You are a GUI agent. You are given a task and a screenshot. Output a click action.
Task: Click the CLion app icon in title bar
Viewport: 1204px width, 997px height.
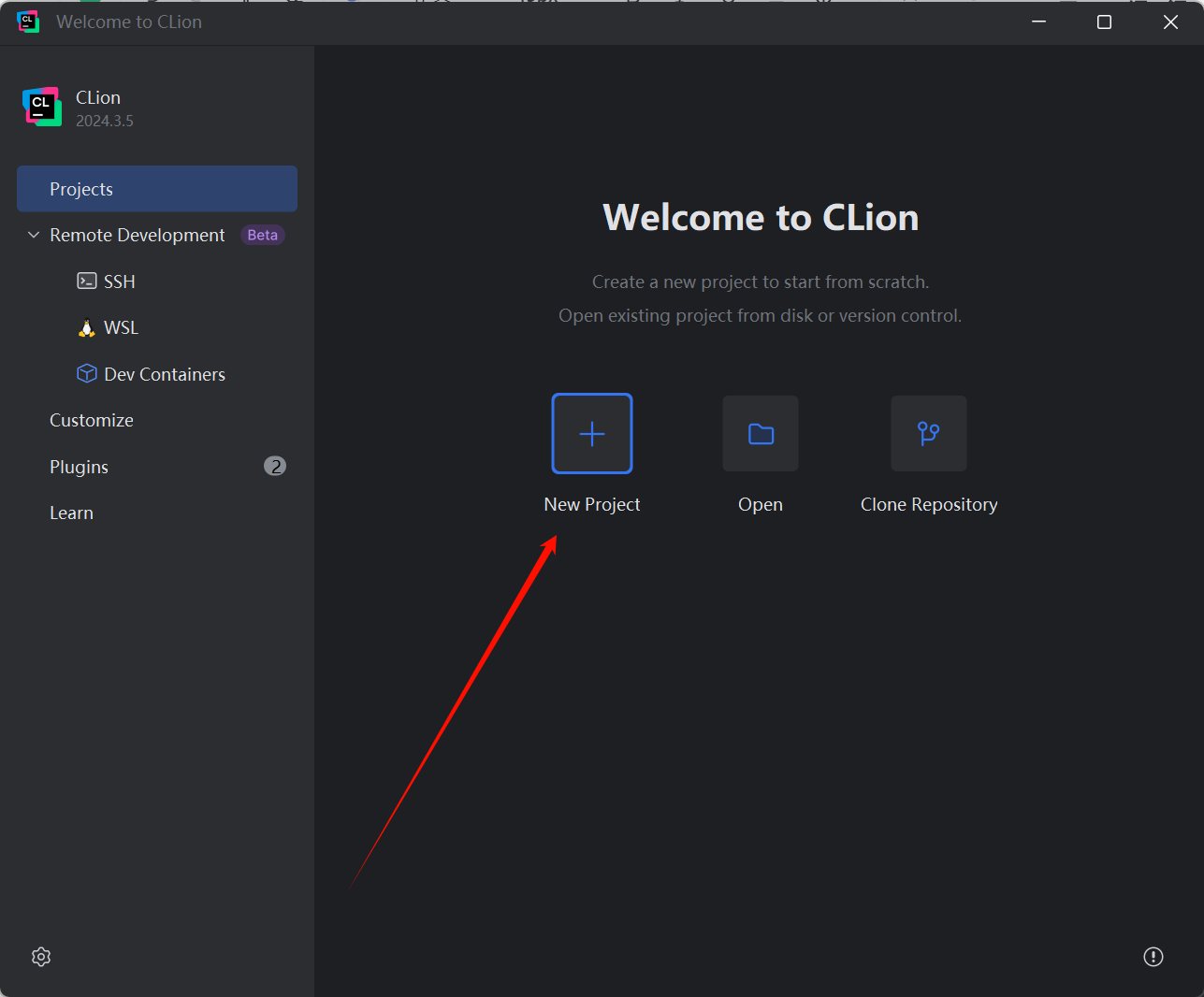point(26,21)
